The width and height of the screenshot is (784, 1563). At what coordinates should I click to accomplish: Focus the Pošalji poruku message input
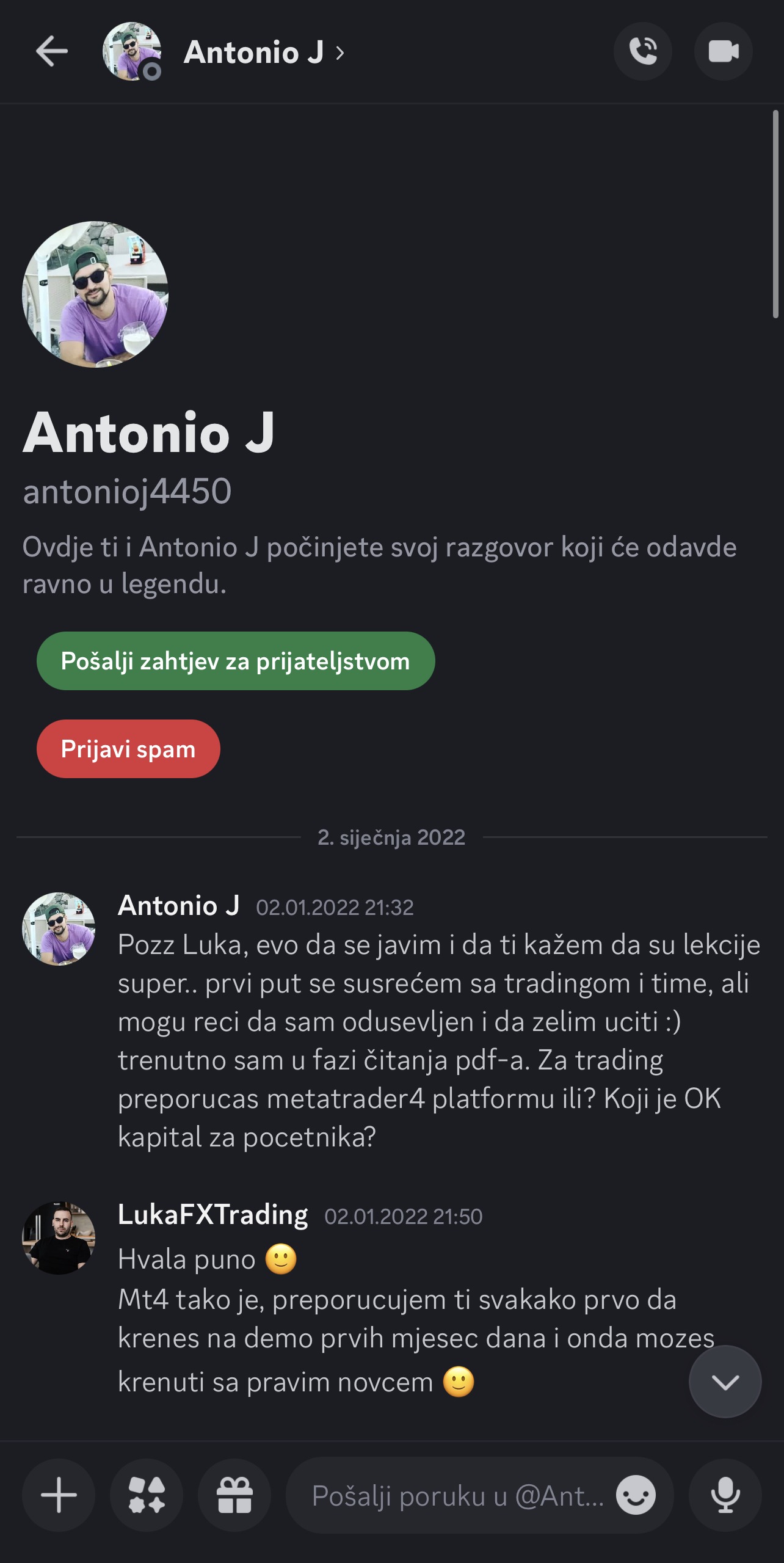click(458, 1495)
